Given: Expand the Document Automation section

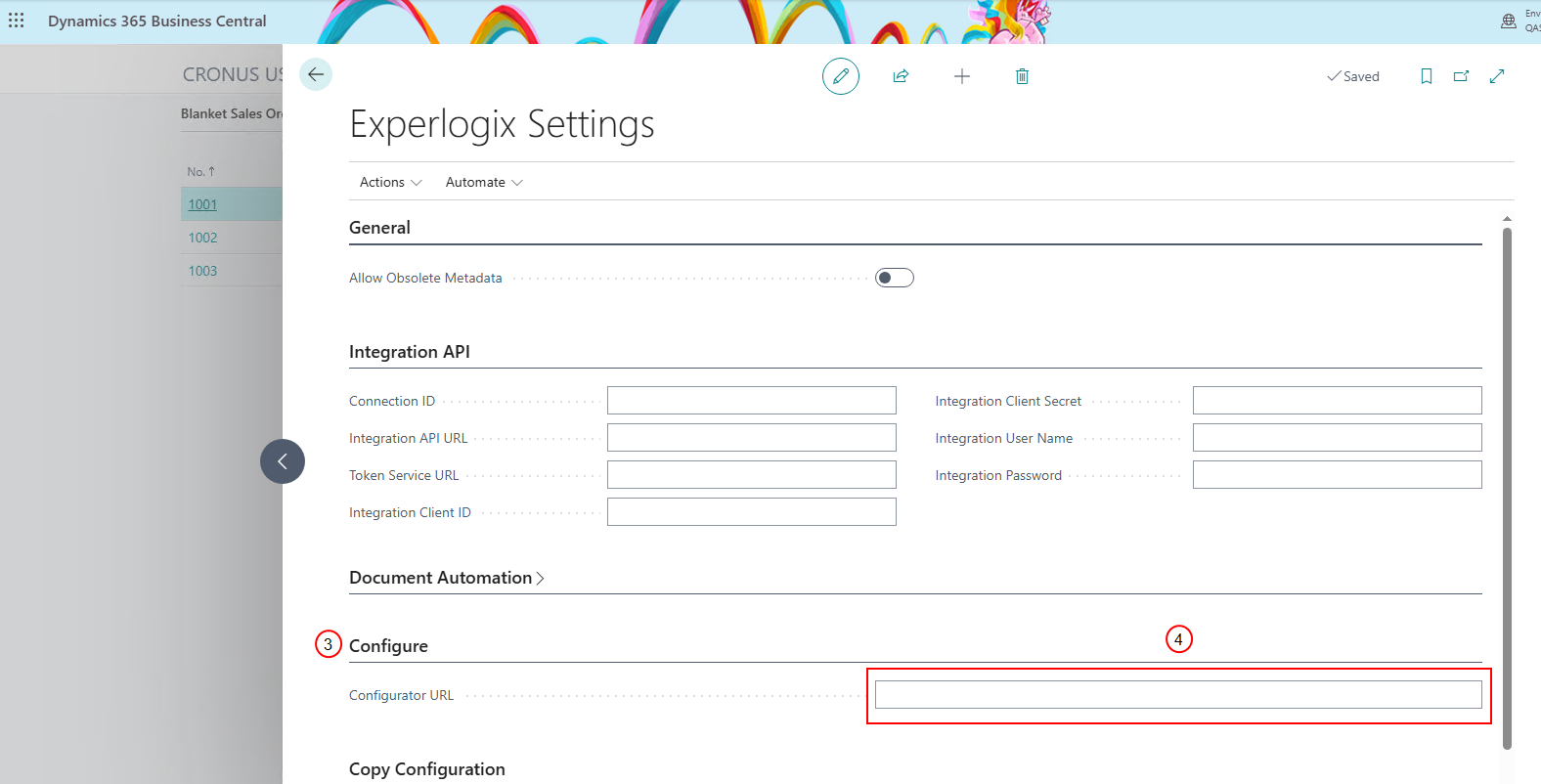Looking at the screenshot, I should click(447, 578).
